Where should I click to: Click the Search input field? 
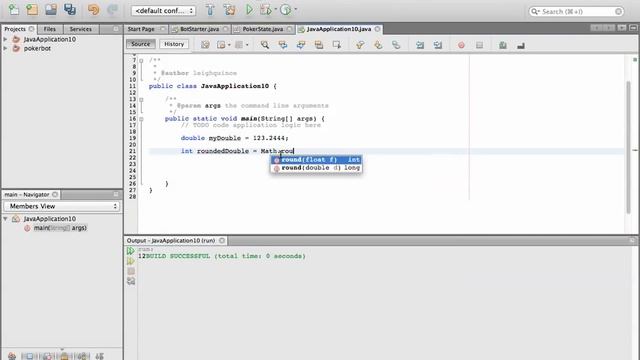tap(576, 11)
